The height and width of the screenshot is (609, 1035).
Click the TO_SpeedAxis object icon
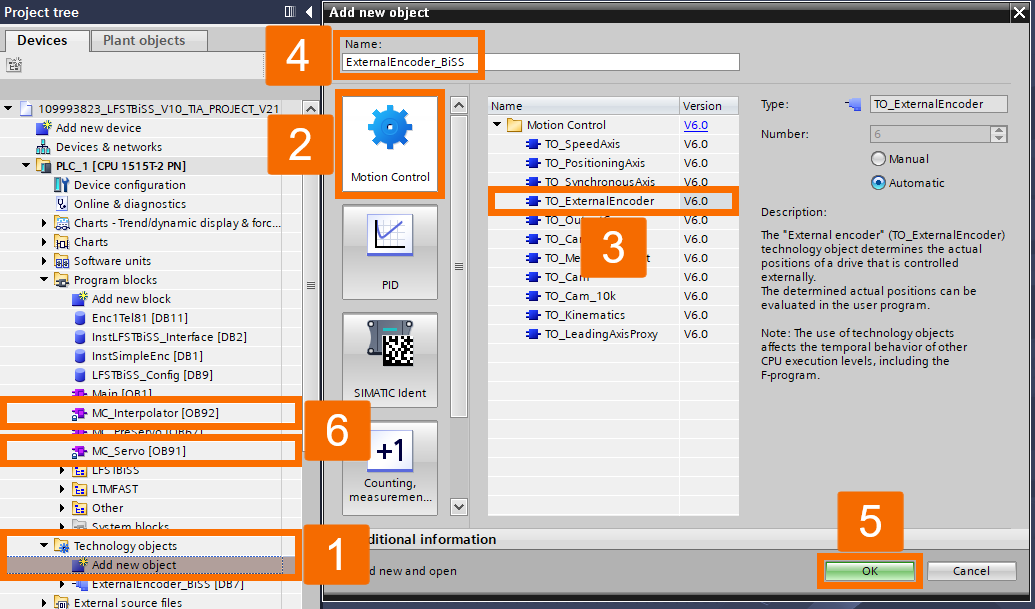pos(533,144)
